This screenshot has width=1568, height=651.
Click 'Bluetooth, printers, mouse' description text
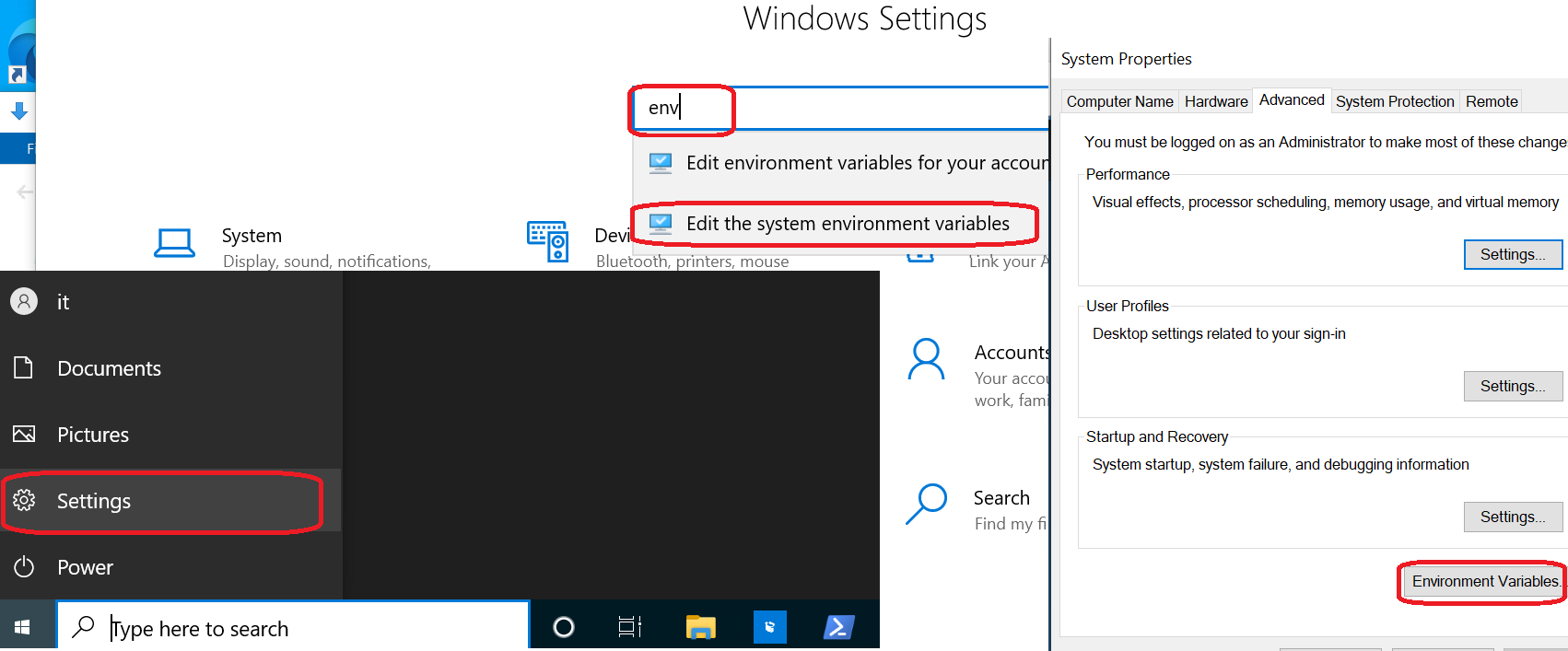(692, 262)
